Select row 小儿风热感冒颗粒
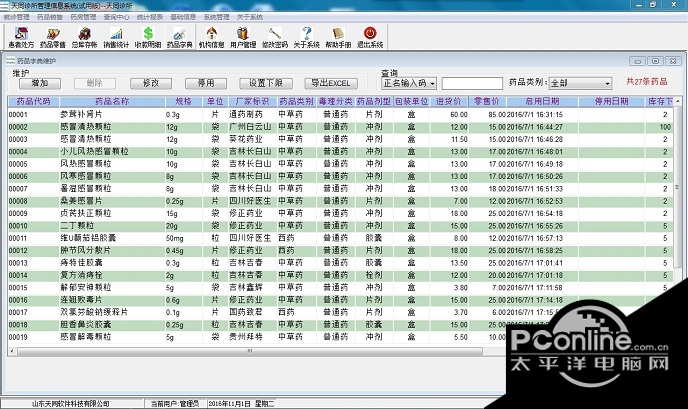This screenshot has width=688, height=409. [340, 152]
